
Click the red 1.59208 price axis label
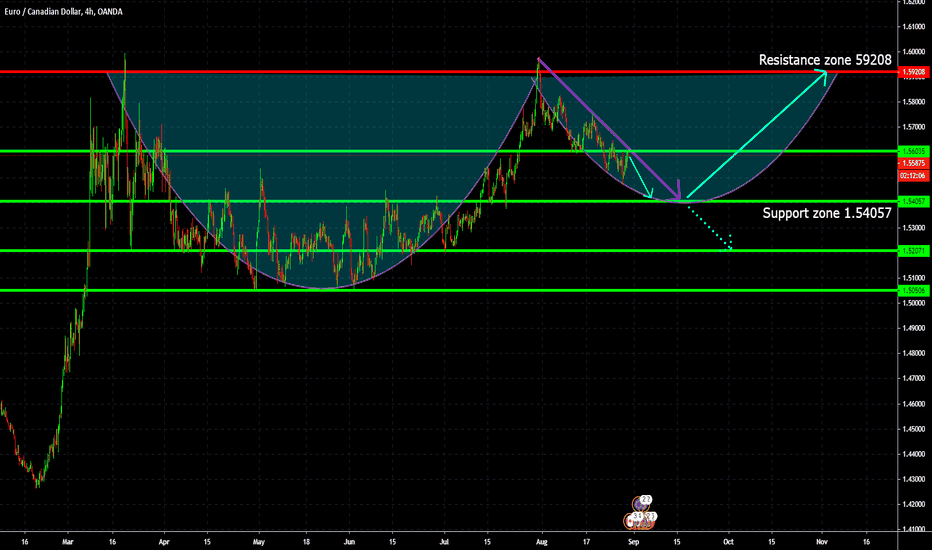914,72
